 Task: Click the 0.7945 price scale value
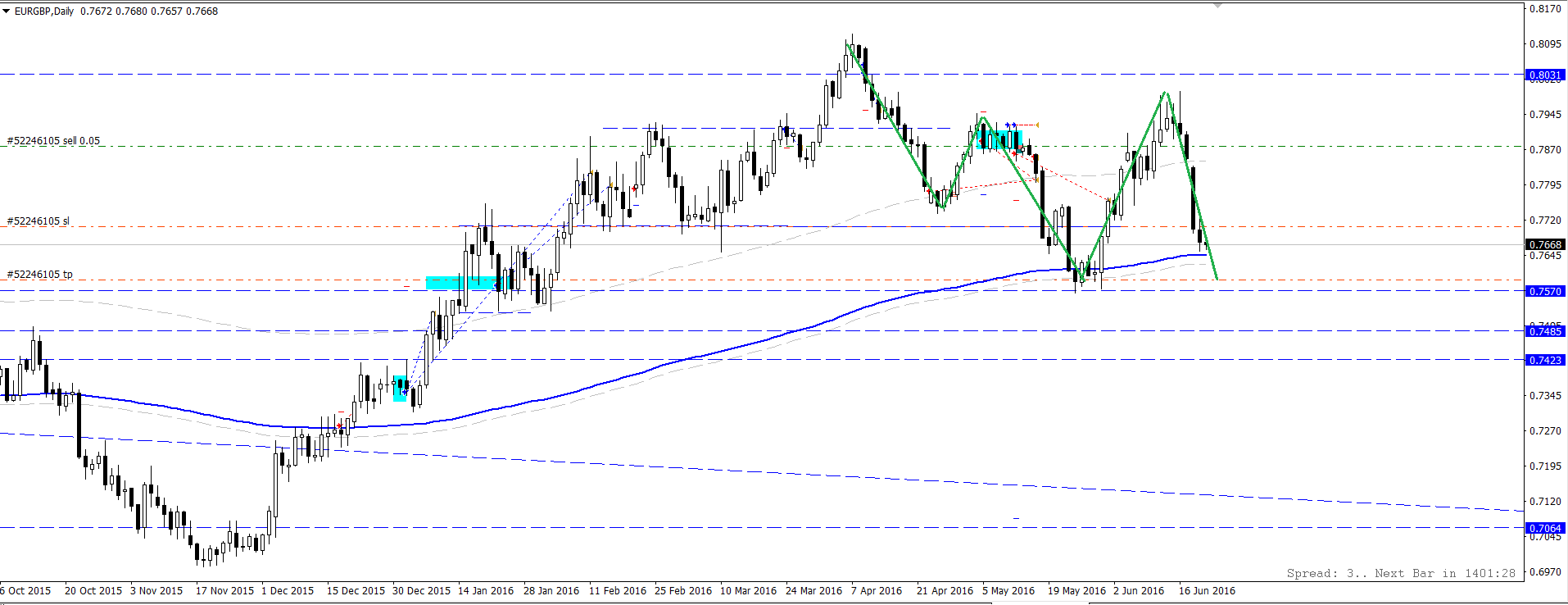pyautogui.click(x=1545, y=115)
